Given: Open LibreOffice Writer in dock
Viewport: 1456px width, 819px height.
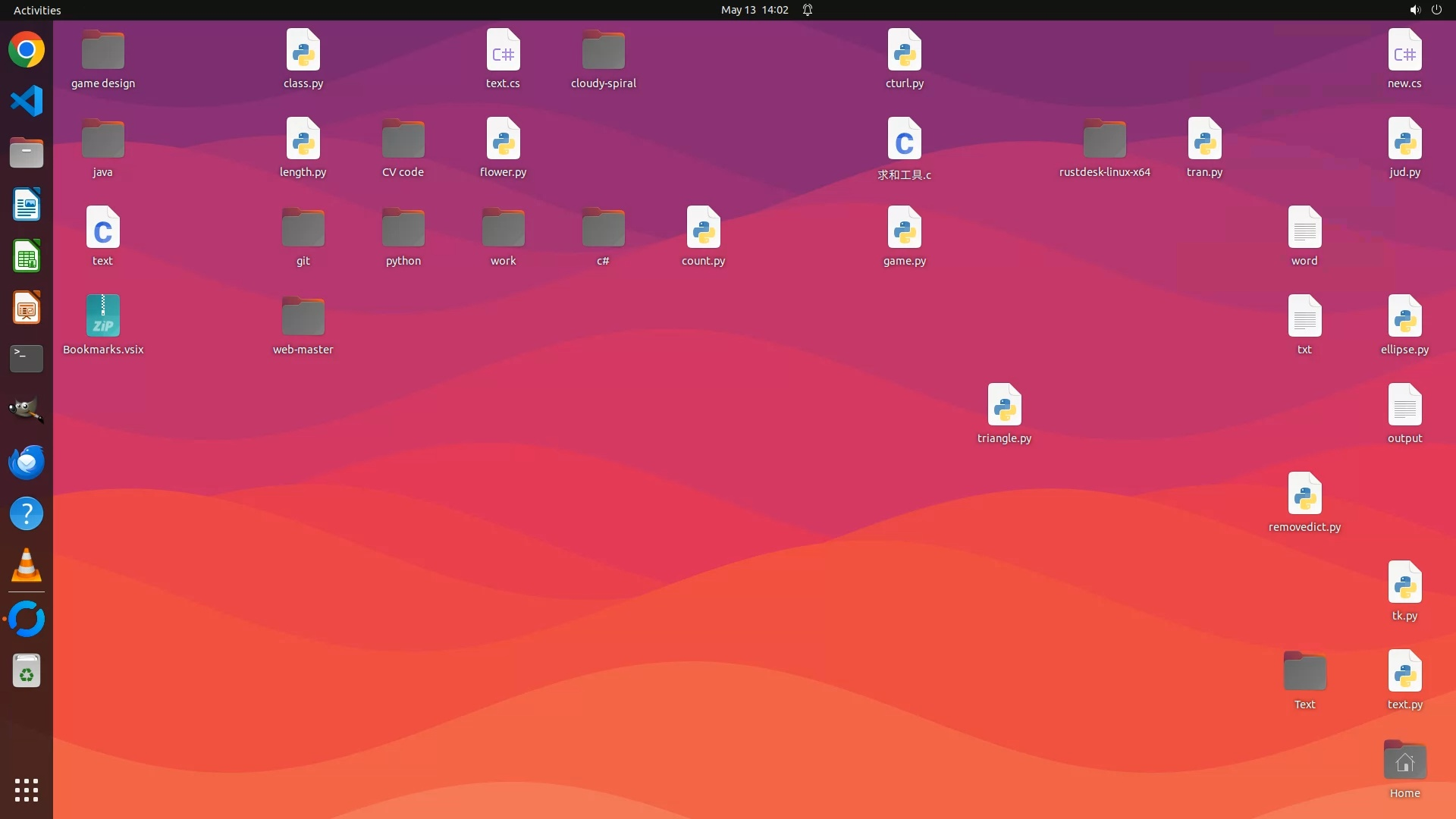Looking at the screenshot, I should coord(27,205).
